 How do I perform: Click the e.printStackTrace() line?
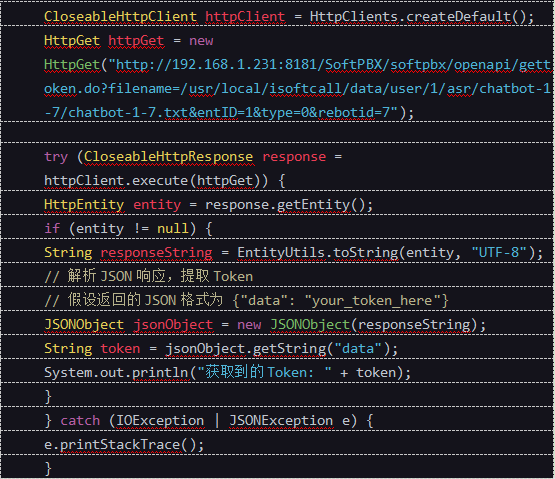coord(124,445)
